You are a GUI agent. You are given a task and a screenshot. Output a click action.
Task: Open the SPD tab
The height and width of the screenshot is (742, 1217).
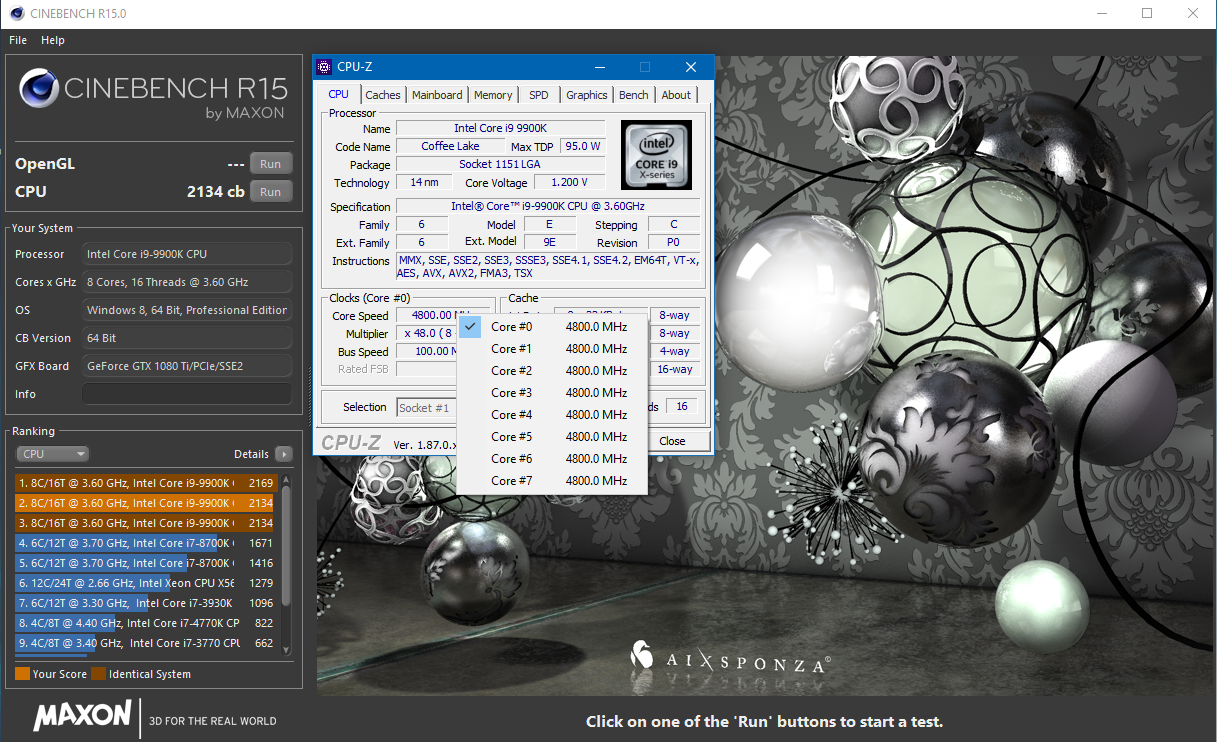coord(538,94)
